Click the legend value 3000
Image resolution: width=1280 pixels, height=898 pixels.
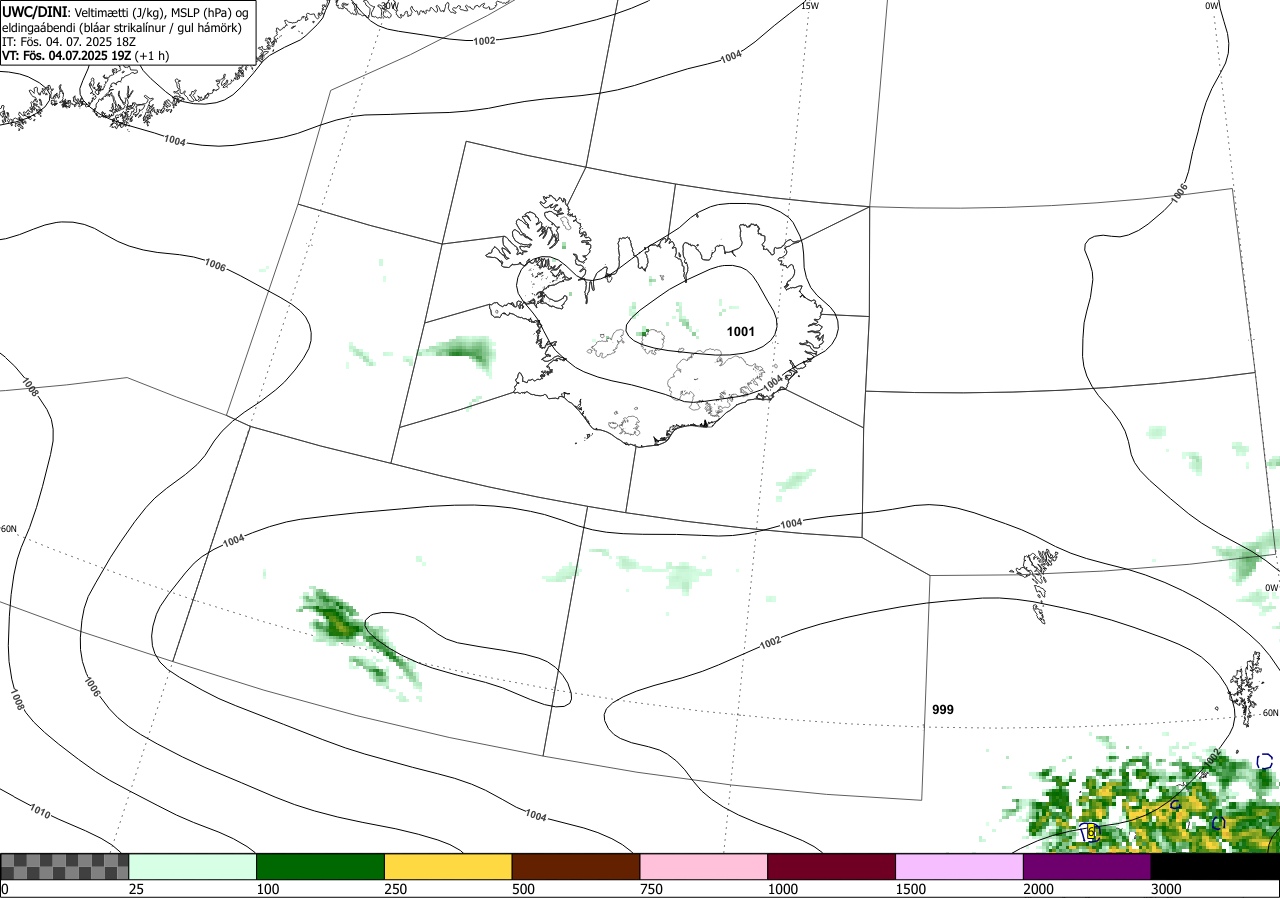(1165, 889)
